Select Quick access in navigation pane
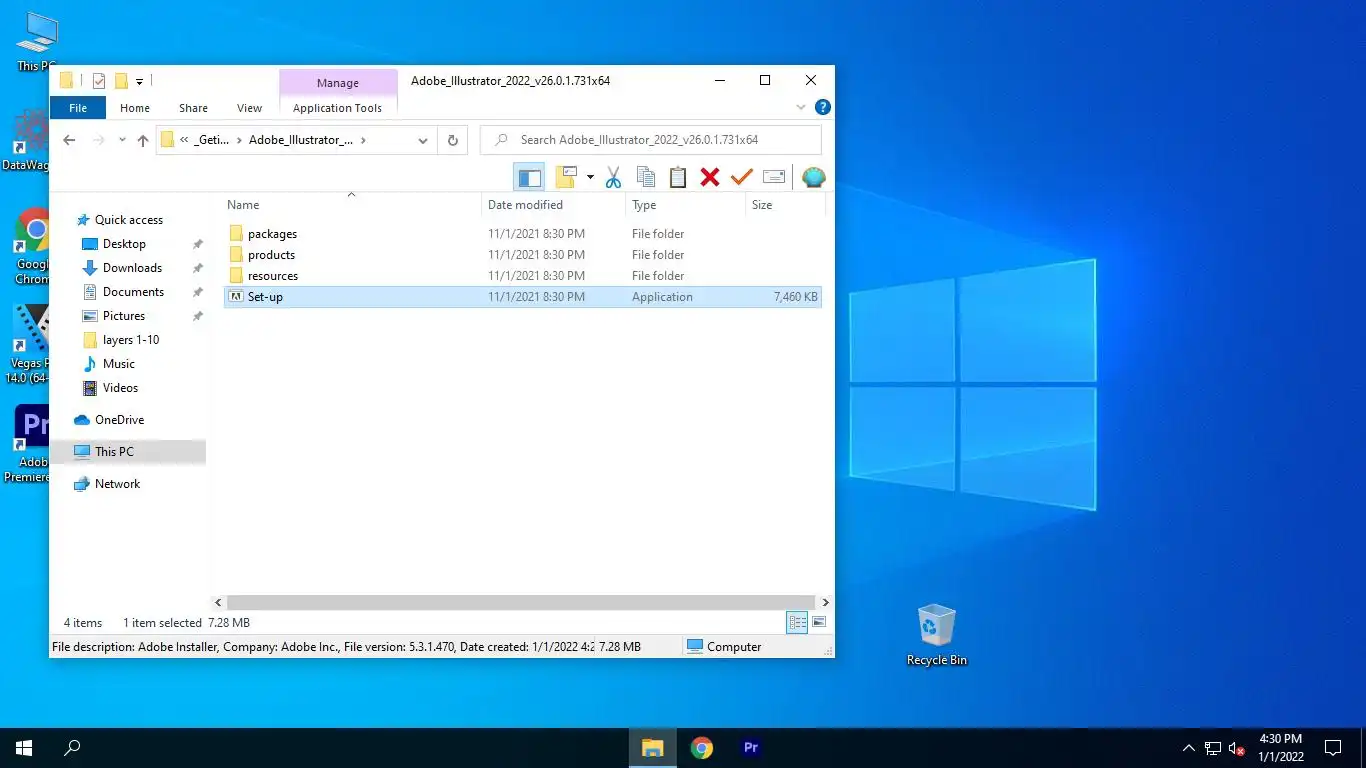Image resolution: width=1366 pixels, height=768 pixels. (x=128, y=220)
